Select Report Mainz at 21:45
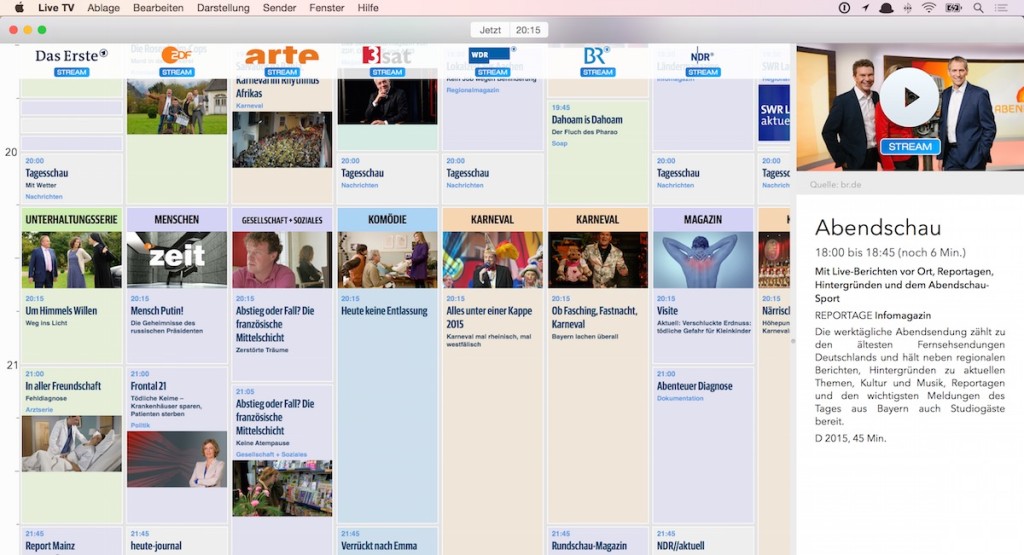 click(x=72, y=541)
